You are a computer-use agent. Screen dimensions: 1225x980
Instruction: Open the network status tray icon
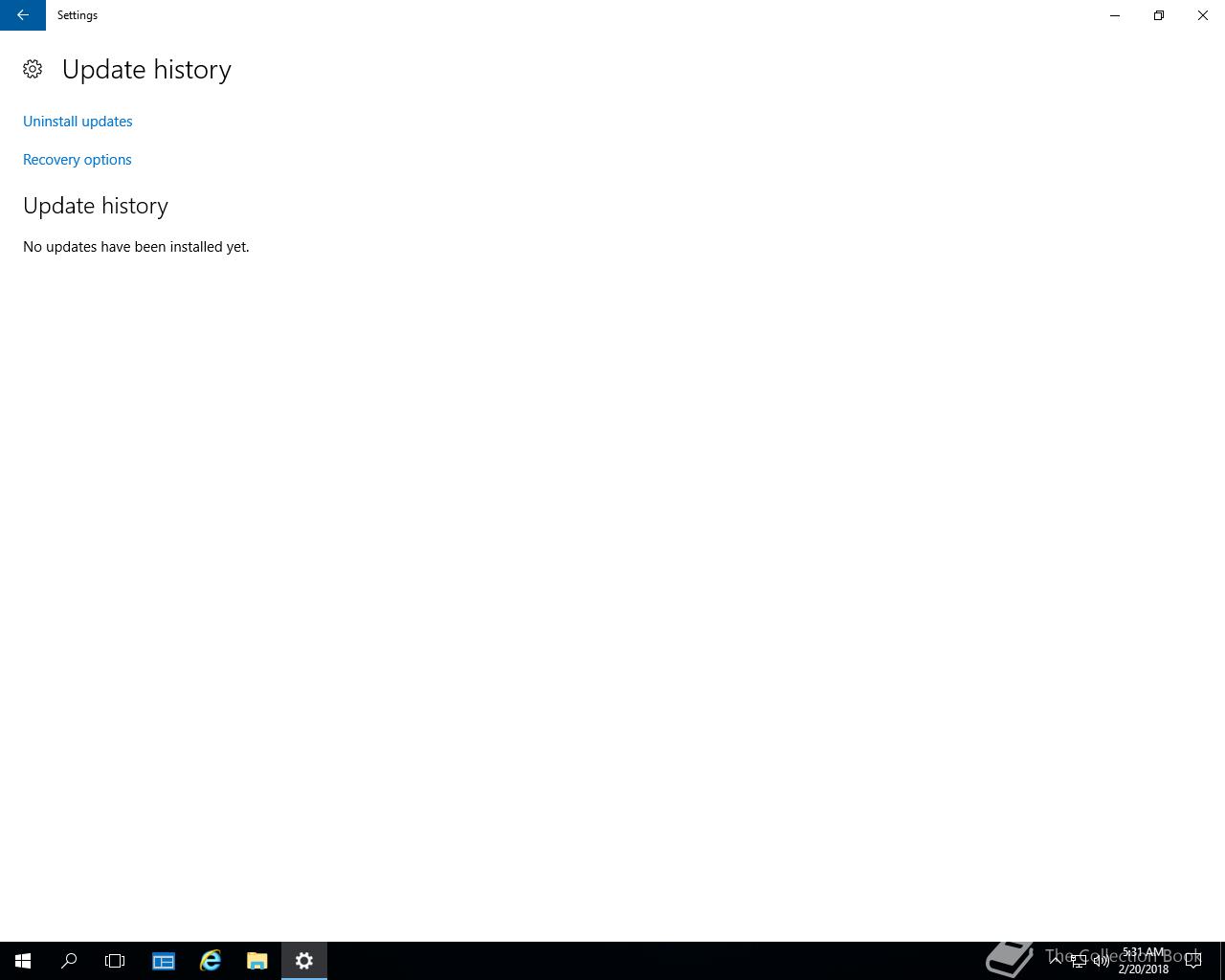pos(1079,961)
